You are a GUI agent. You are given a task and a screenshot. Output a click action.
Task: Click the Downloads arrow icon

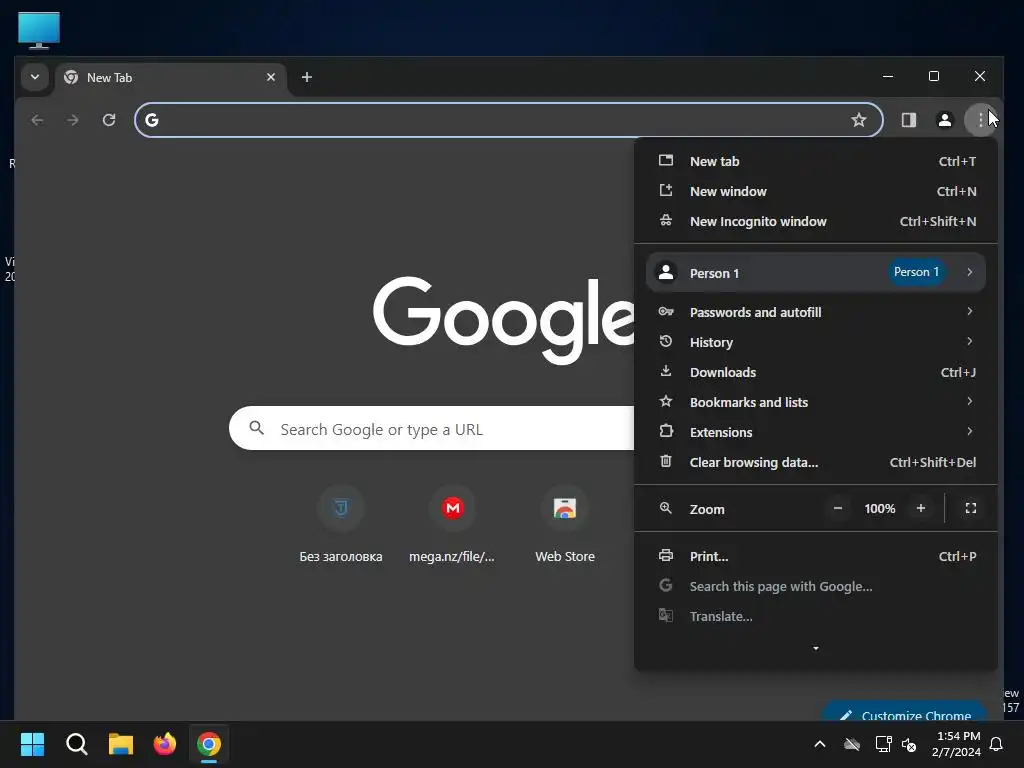(665, 372)
